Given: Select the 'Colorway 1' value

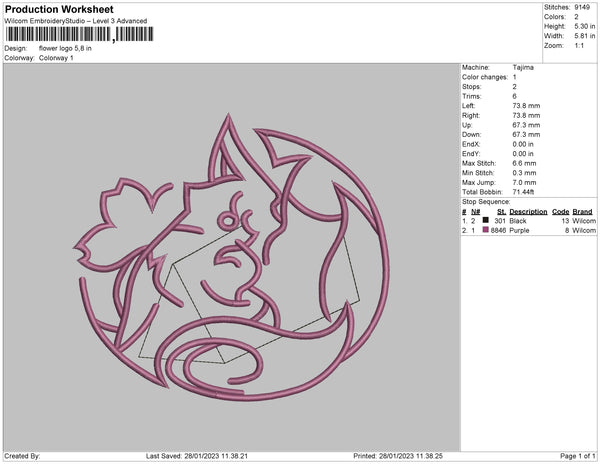Looking at the screenshot, I should coord(56,58).
